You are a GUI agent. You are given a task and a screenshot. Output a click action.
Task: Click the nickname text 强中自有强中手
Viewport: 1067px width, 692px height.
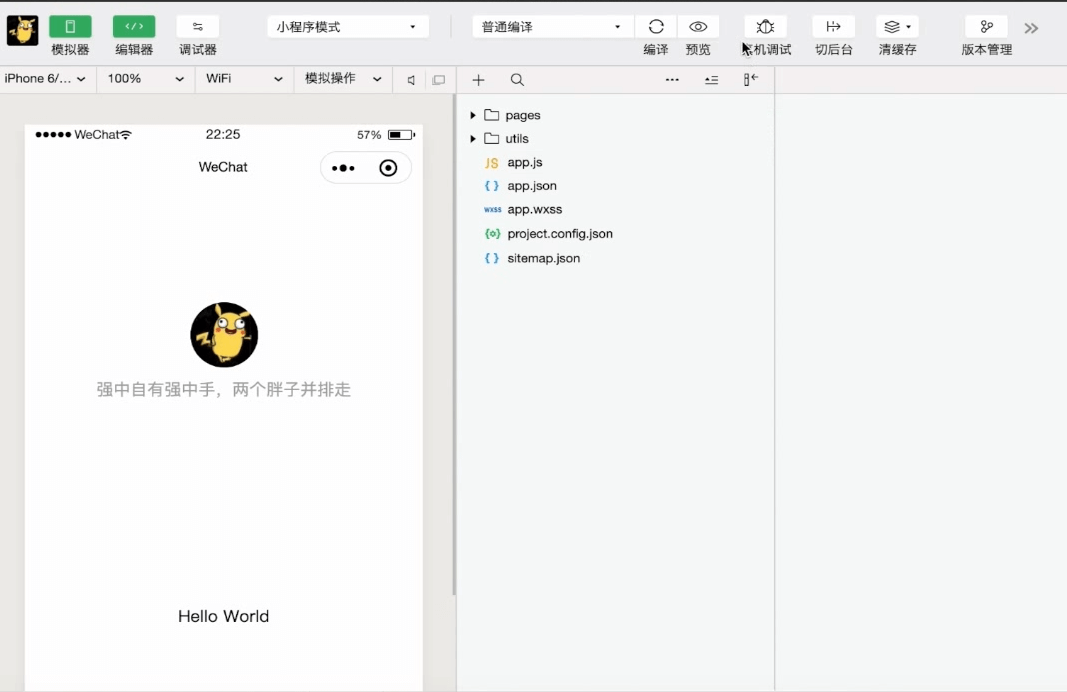click(x=224, y=390)
